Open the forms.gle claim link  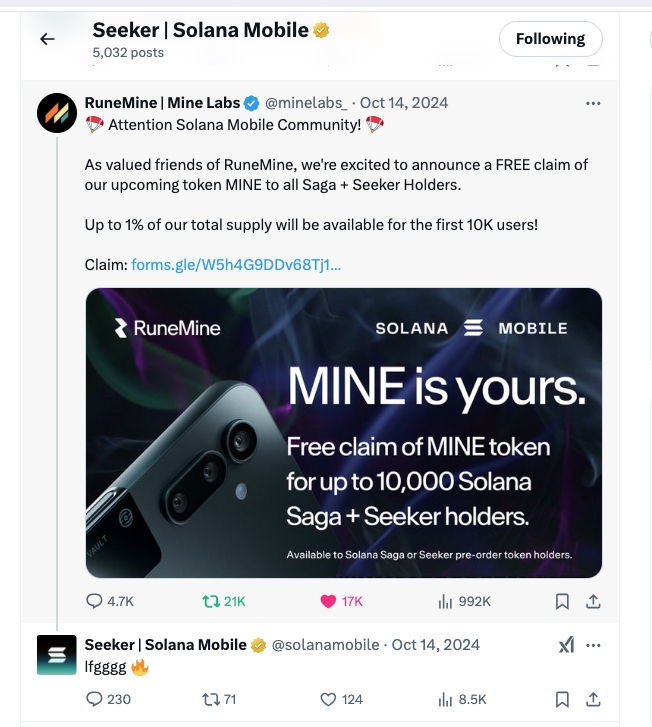point(236,265)
